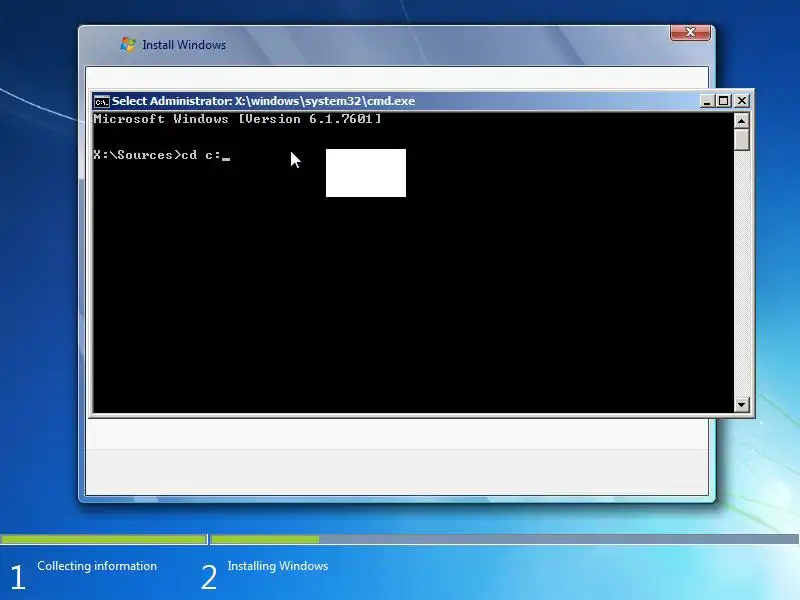Viewport: 800px width, 600px height.
Task: Click the Installing Windows progress bar
Action: [505, 539]
